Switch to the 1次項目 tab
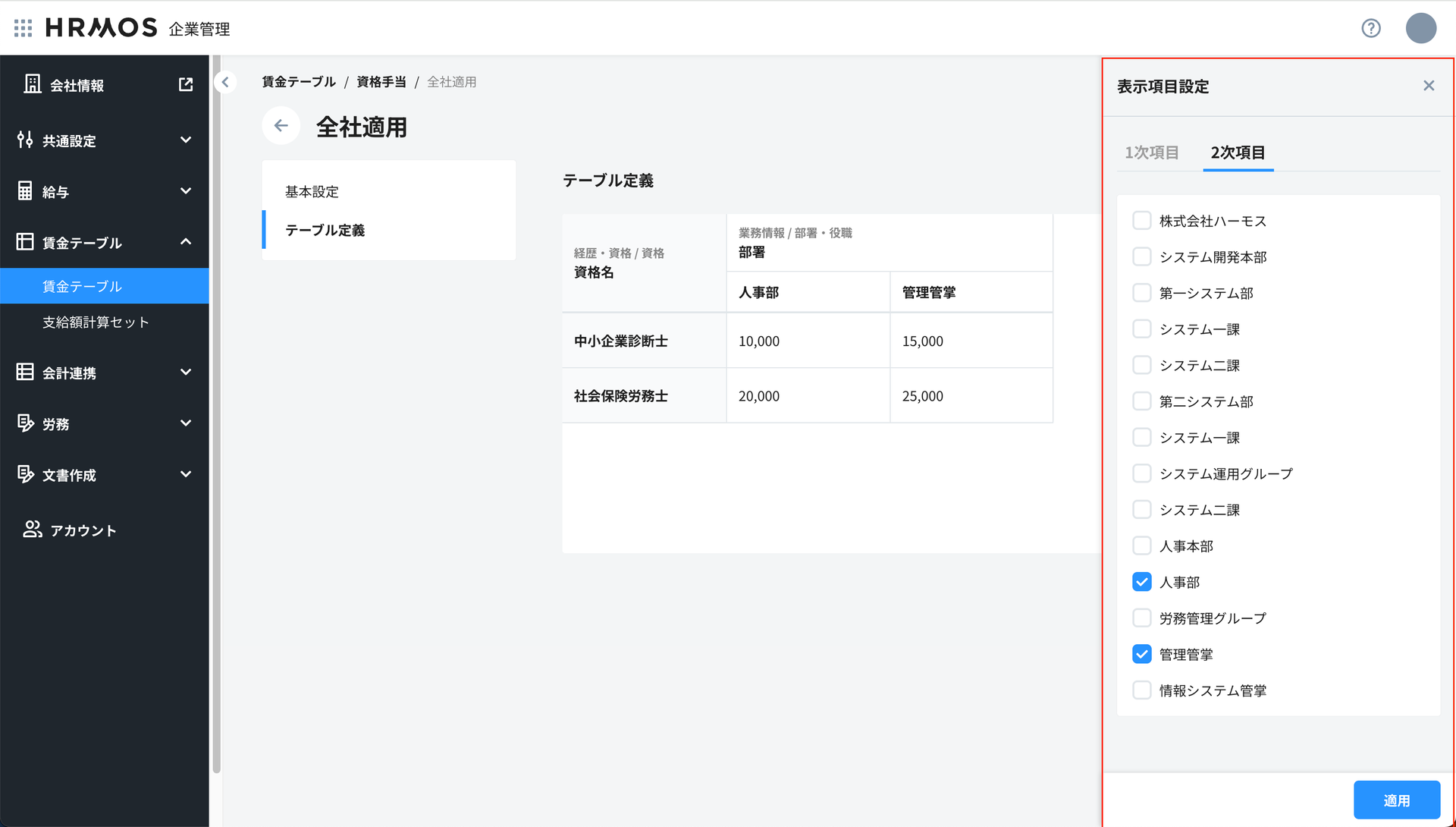Image resolution: width=1456 pixels, height=827 pixels. click(x=1151, y=153)
